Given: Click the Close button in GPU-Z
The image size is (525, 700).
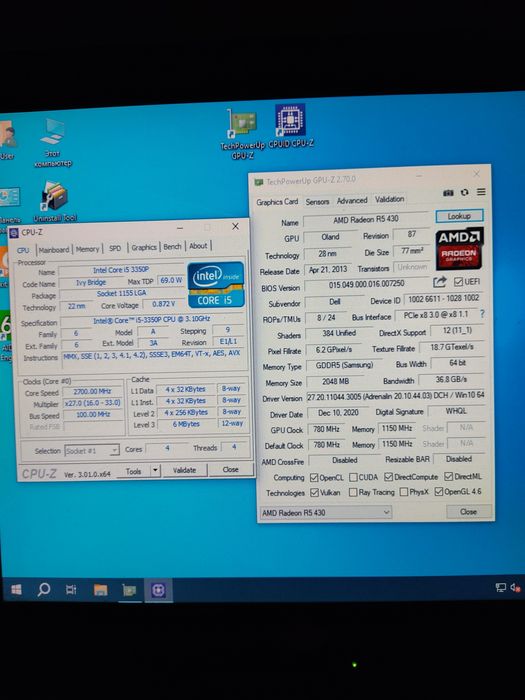Looking at the screenshot, I should pos(469,512).
